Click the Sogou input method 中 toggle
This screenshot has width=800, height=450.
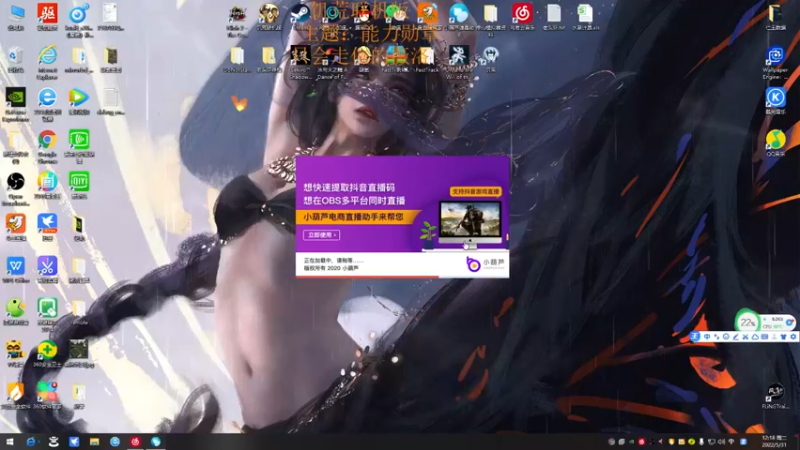pyautogui.click(x=707, y=337)
